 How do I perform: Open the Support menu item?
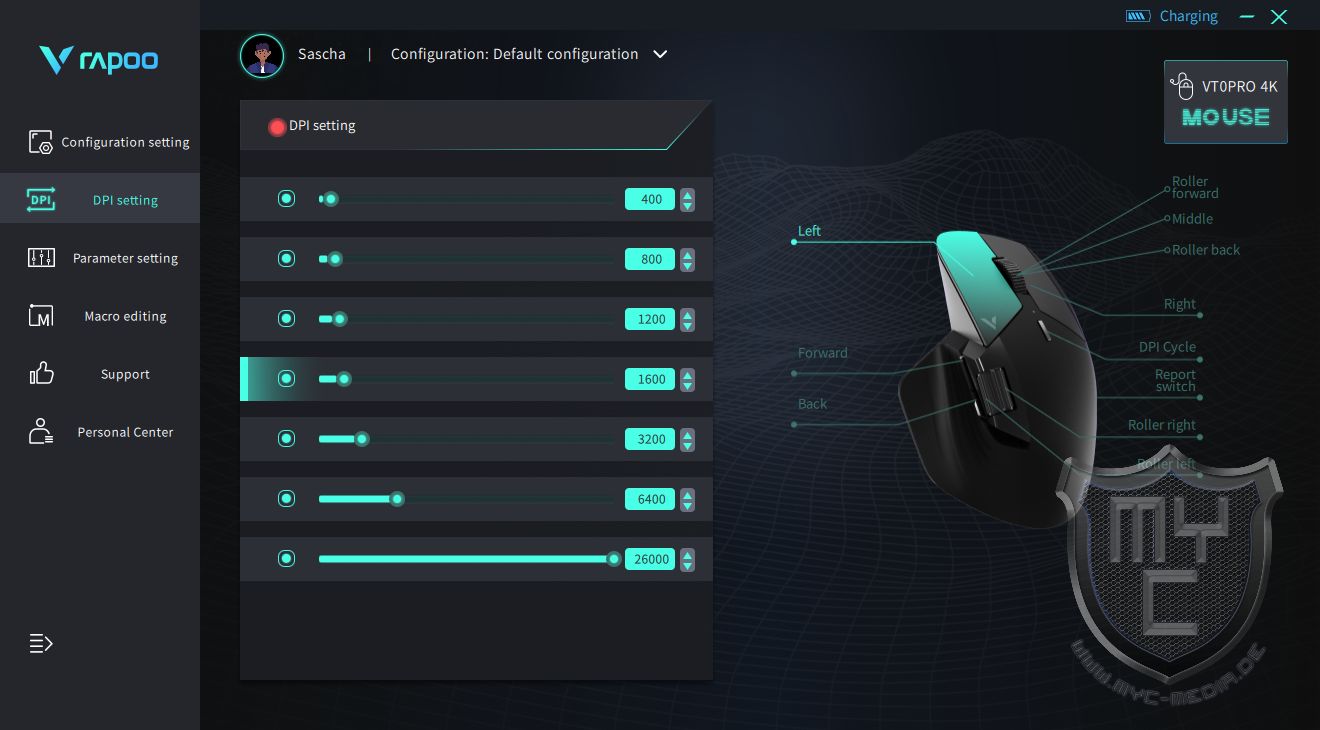[x=100, y=374]
